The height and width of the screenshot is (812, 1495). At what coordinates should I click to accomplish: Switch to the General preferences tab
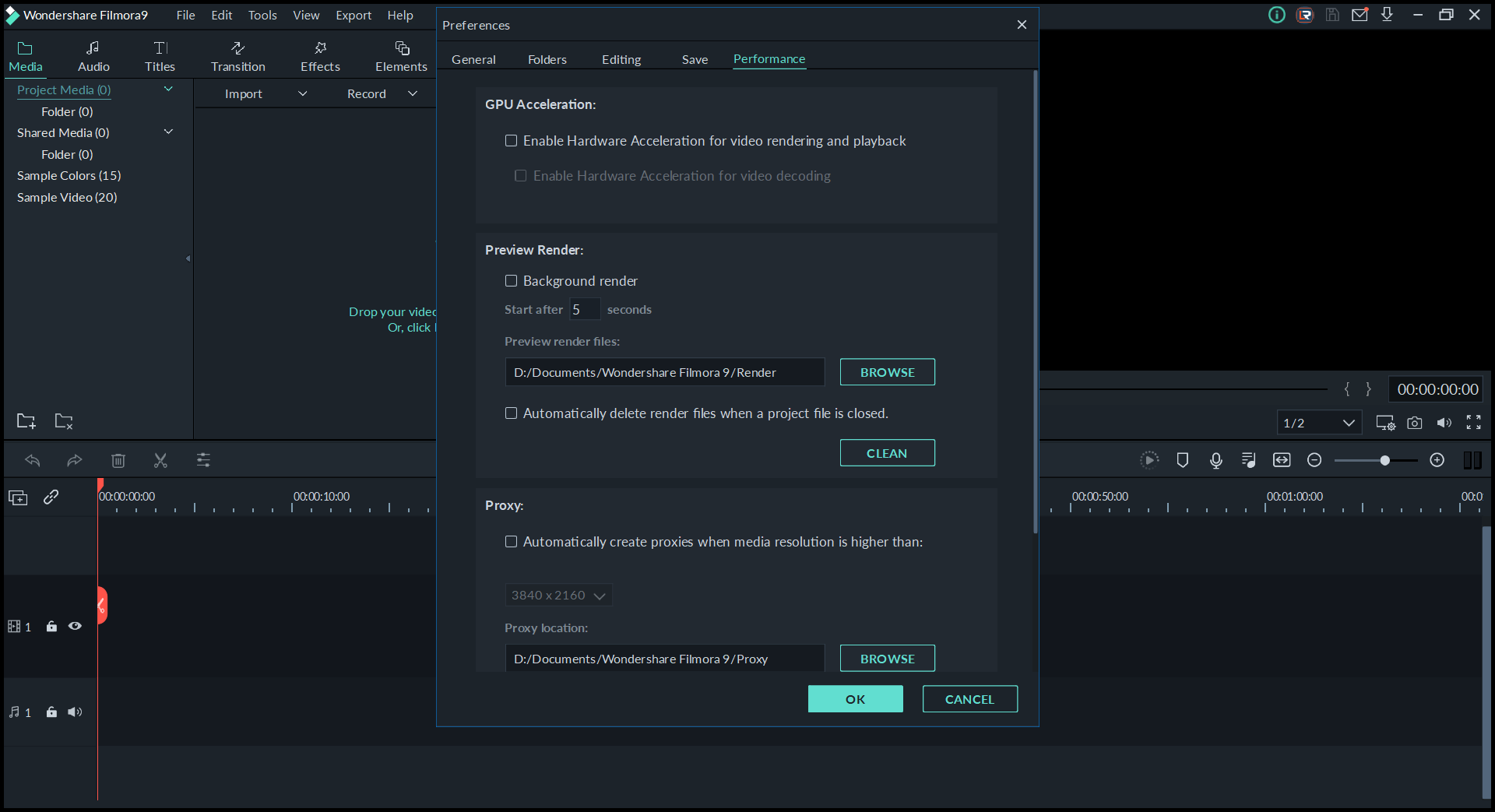click(473, 59)
